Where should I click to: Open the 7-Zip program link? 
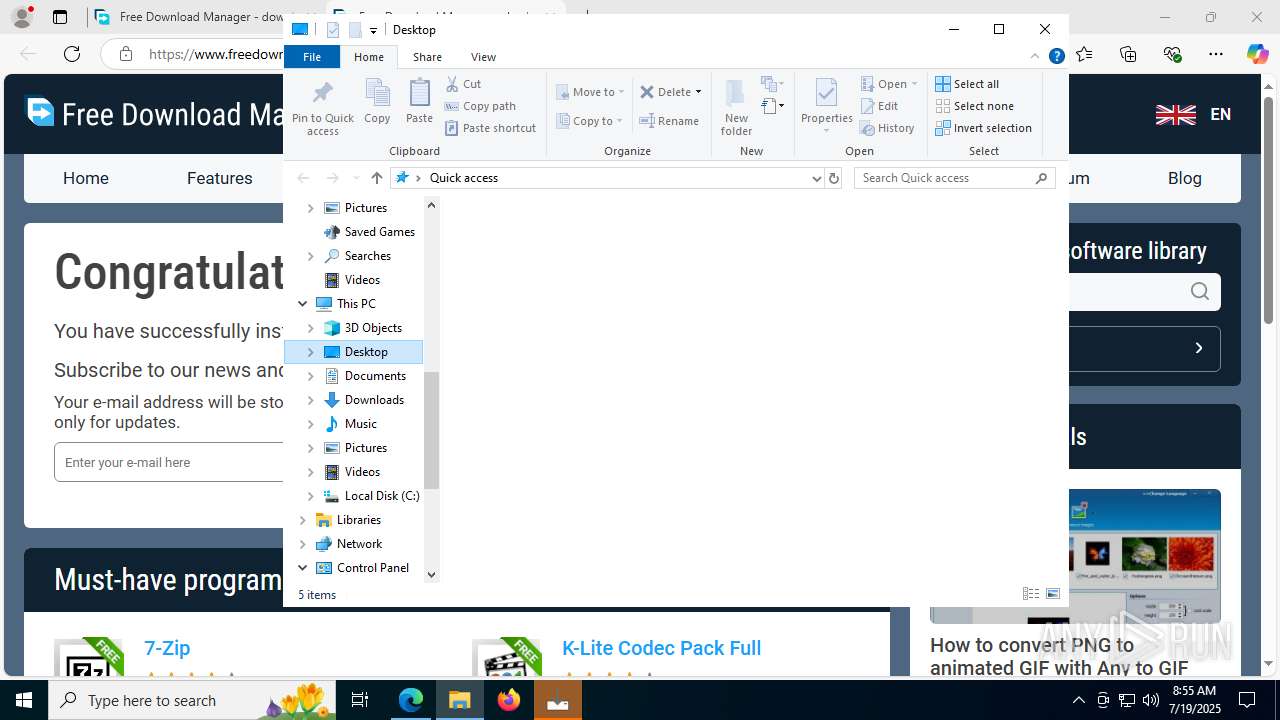click(x=167, y=648)
